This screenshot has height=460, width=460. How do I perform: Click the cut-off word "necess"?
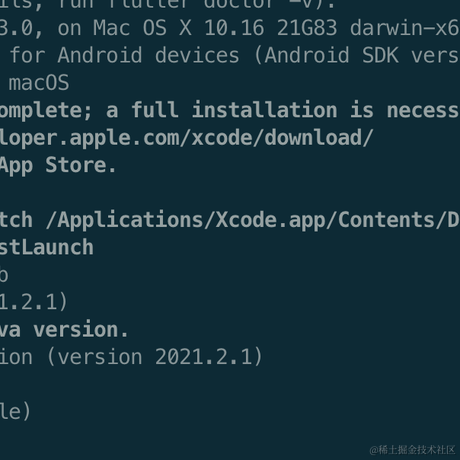coord(423,111)
